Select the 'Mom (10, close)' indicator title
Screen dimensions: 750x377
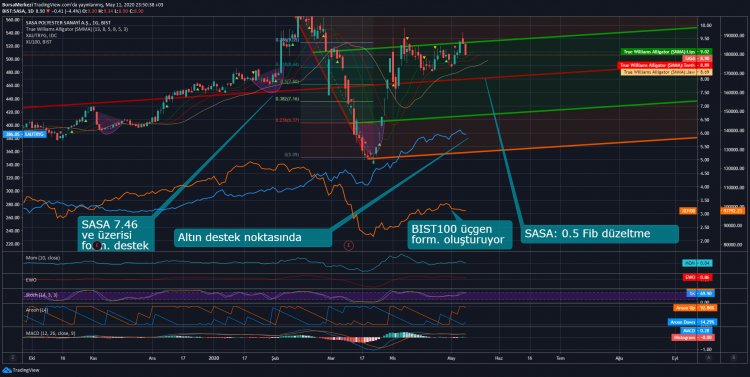click(x=43, y=258)
